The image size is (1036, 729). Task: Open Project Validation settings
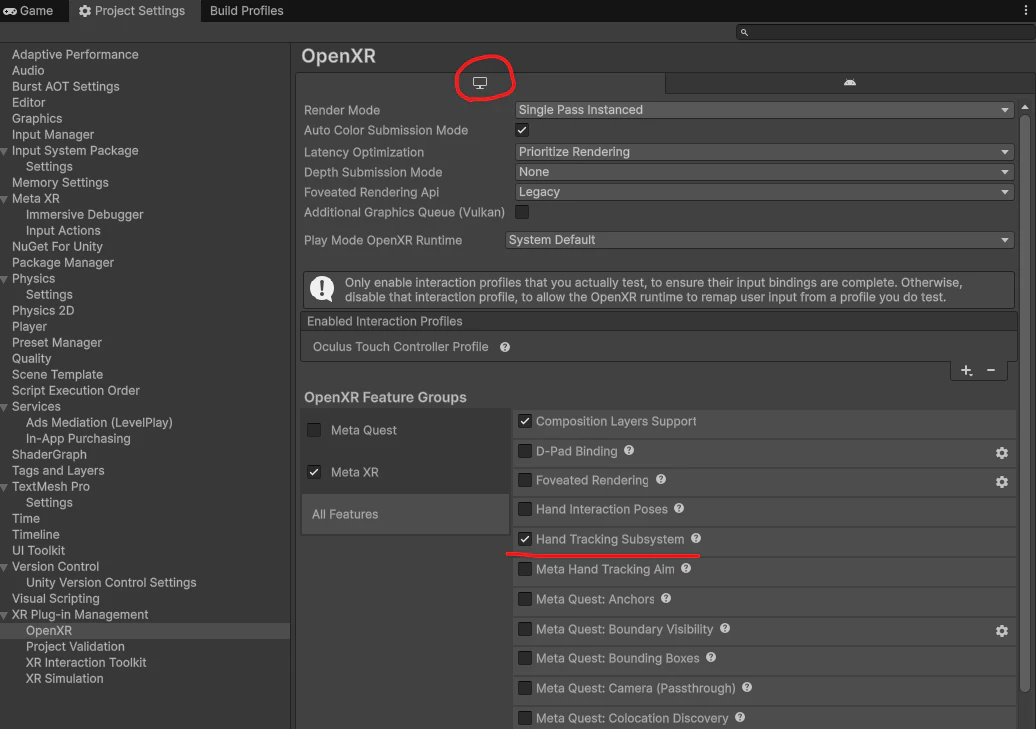(x=75, y=646)
